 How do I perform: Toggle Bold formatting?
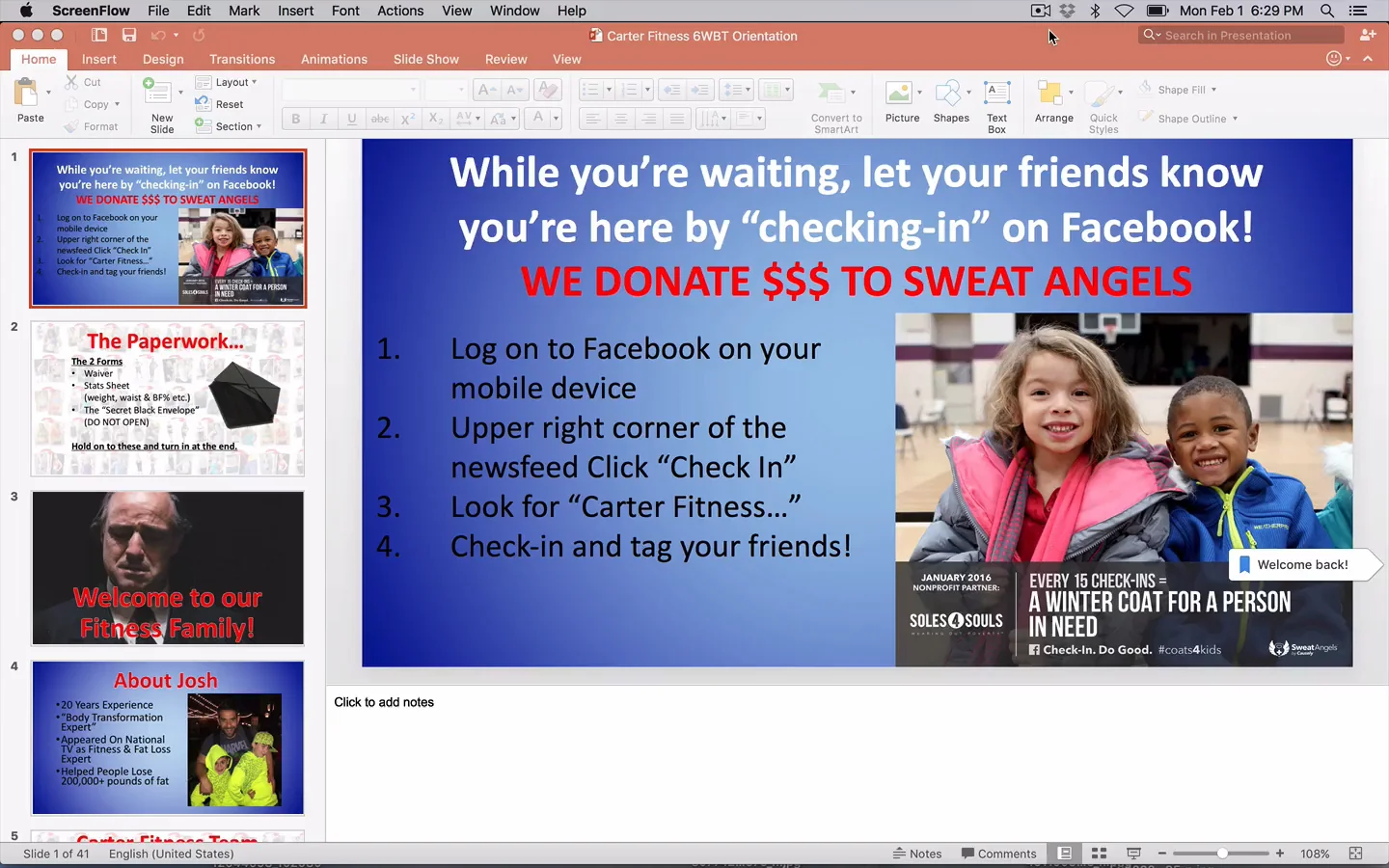[296, 119]
